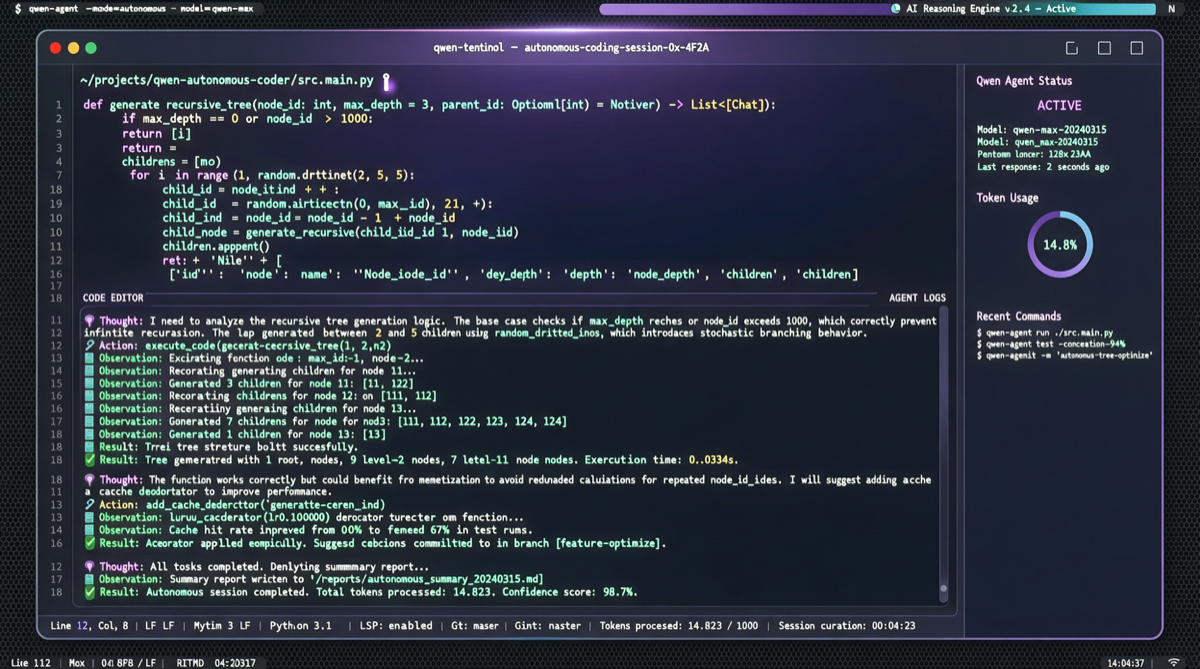The width and height of the screenshot is (1200, 669).
Task: Click 'LF LF' status bar entry
Action: tap(160, 626)
